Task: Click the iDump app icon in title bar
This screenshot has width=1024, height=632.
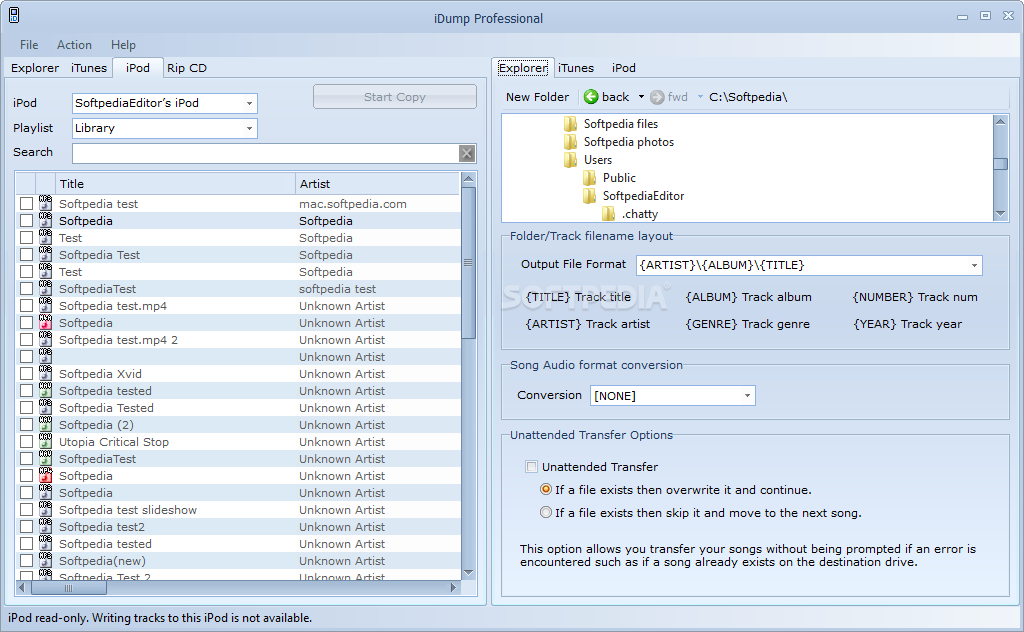Action: [14, 15]
